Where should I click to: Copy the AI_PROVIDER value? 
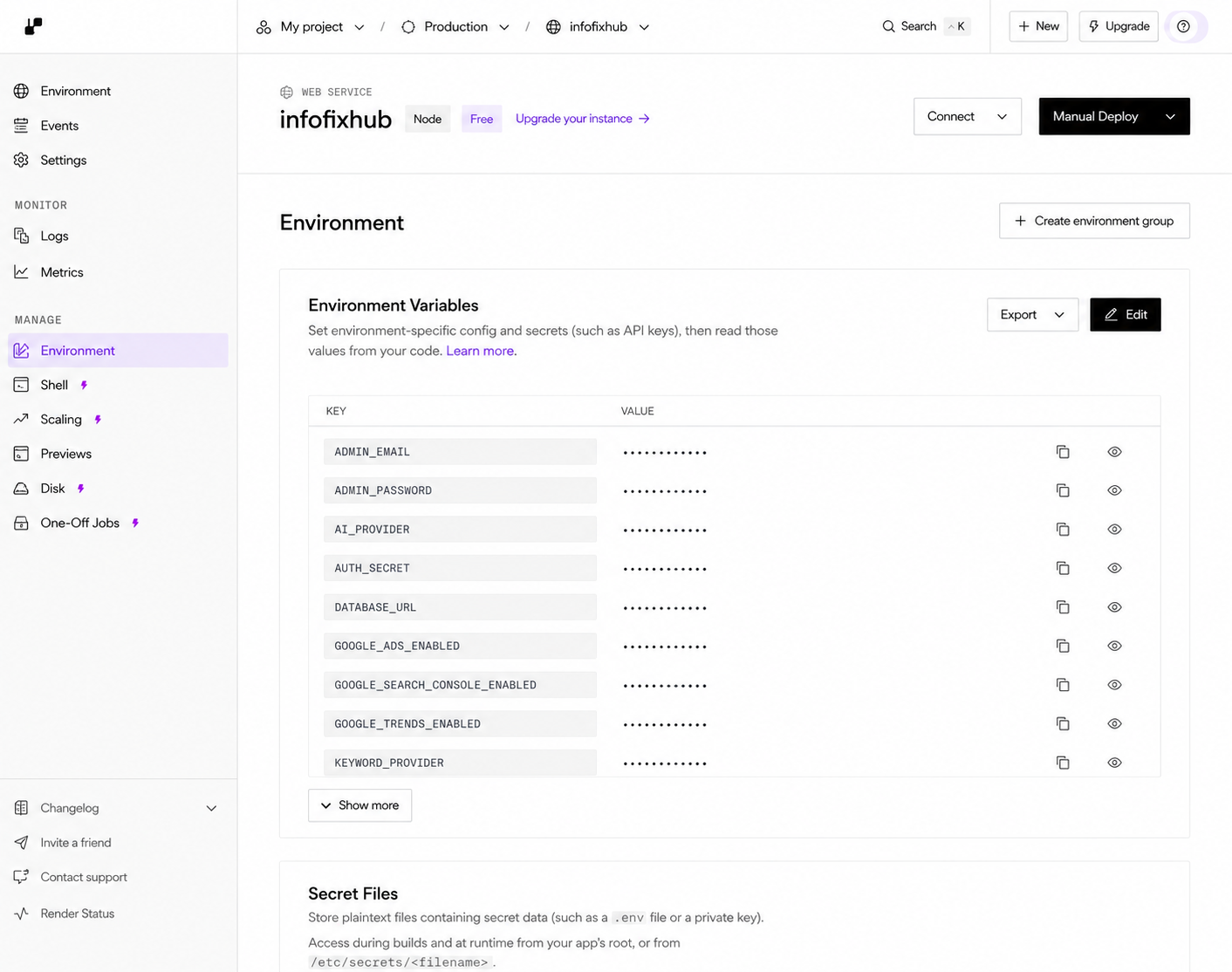pyautogui.click(x=1063, y=530)
